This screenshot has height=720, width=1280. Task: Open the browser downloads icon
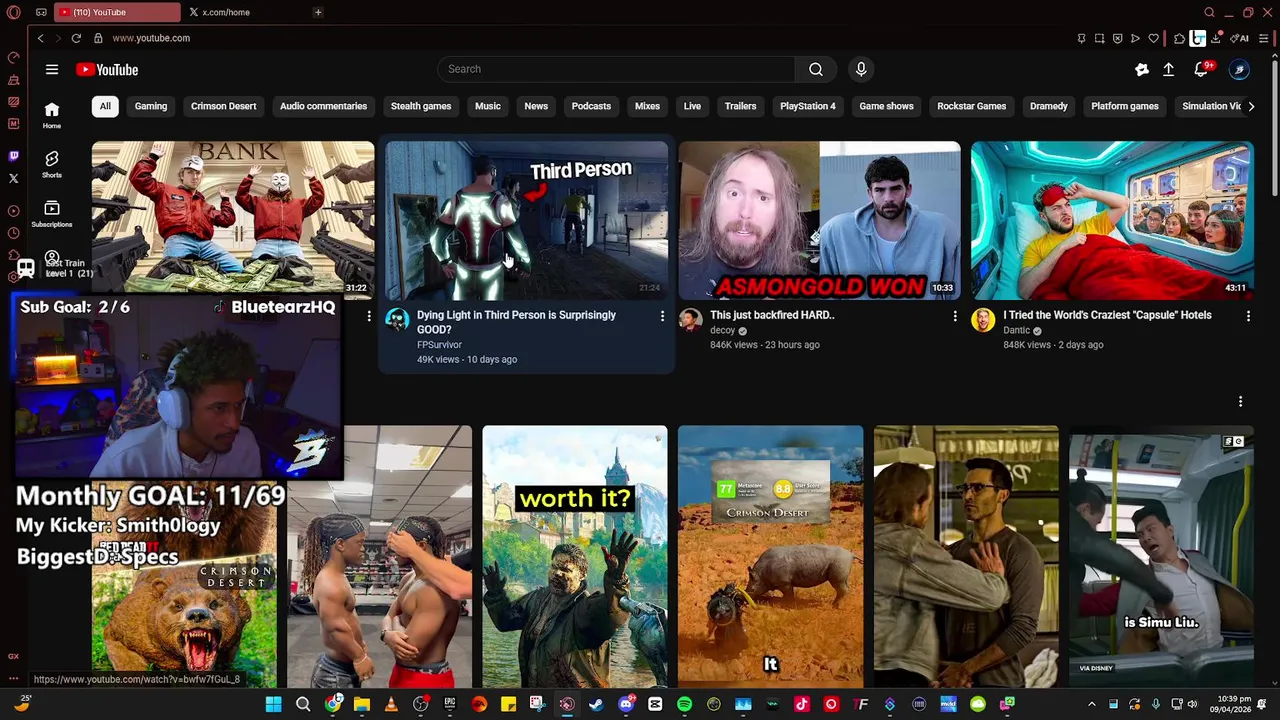[x=1217, y=38]
